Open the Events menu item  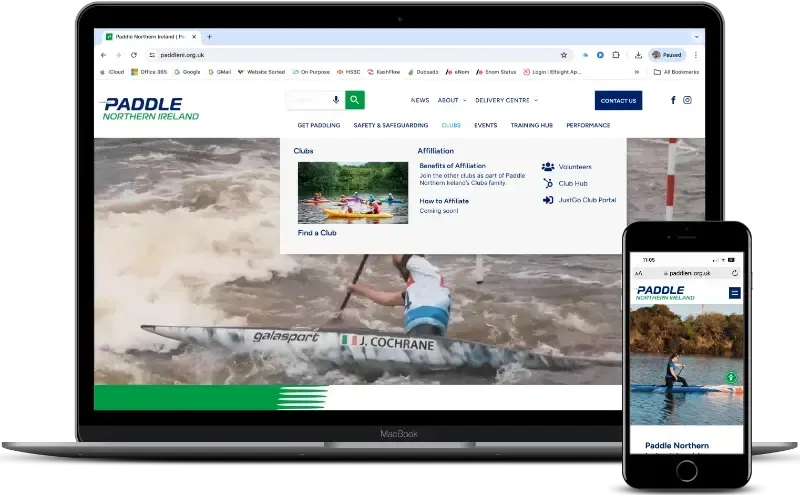coord(486,125)
